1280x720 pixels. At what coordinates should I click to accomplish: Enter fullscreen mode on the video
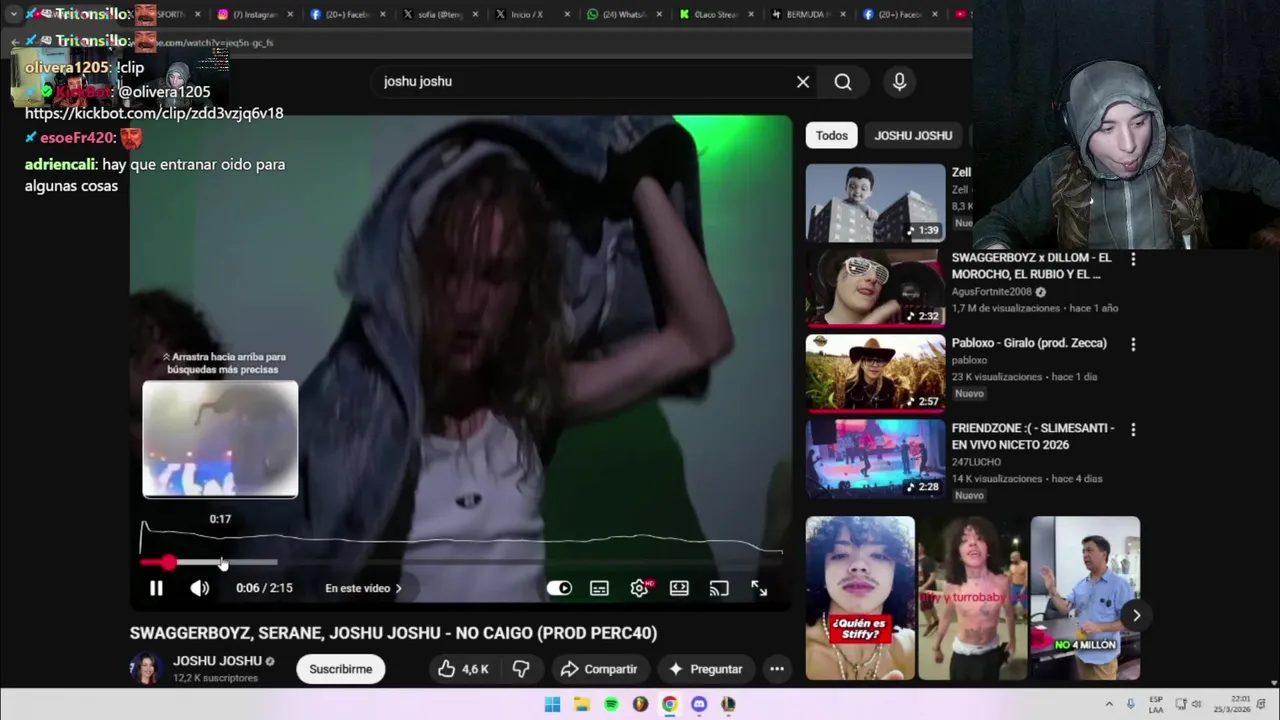pos(759,588)
